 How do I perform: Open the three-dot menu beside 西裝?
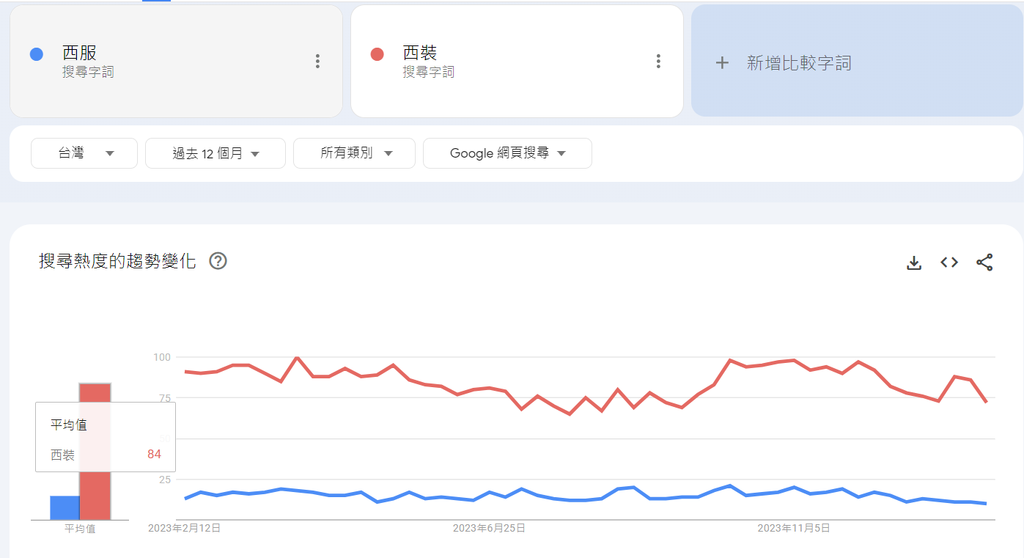point(658,61)
